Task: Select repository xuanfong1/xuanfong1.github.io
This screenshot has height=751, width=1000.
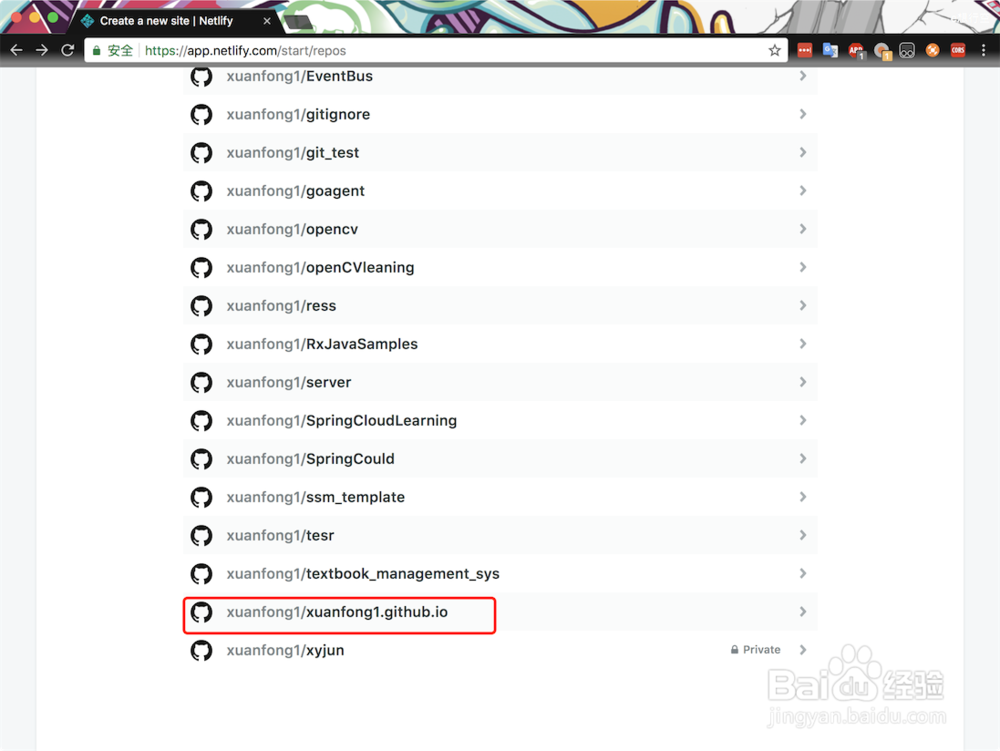Action: pyautogui.click(x=500, y=612)
